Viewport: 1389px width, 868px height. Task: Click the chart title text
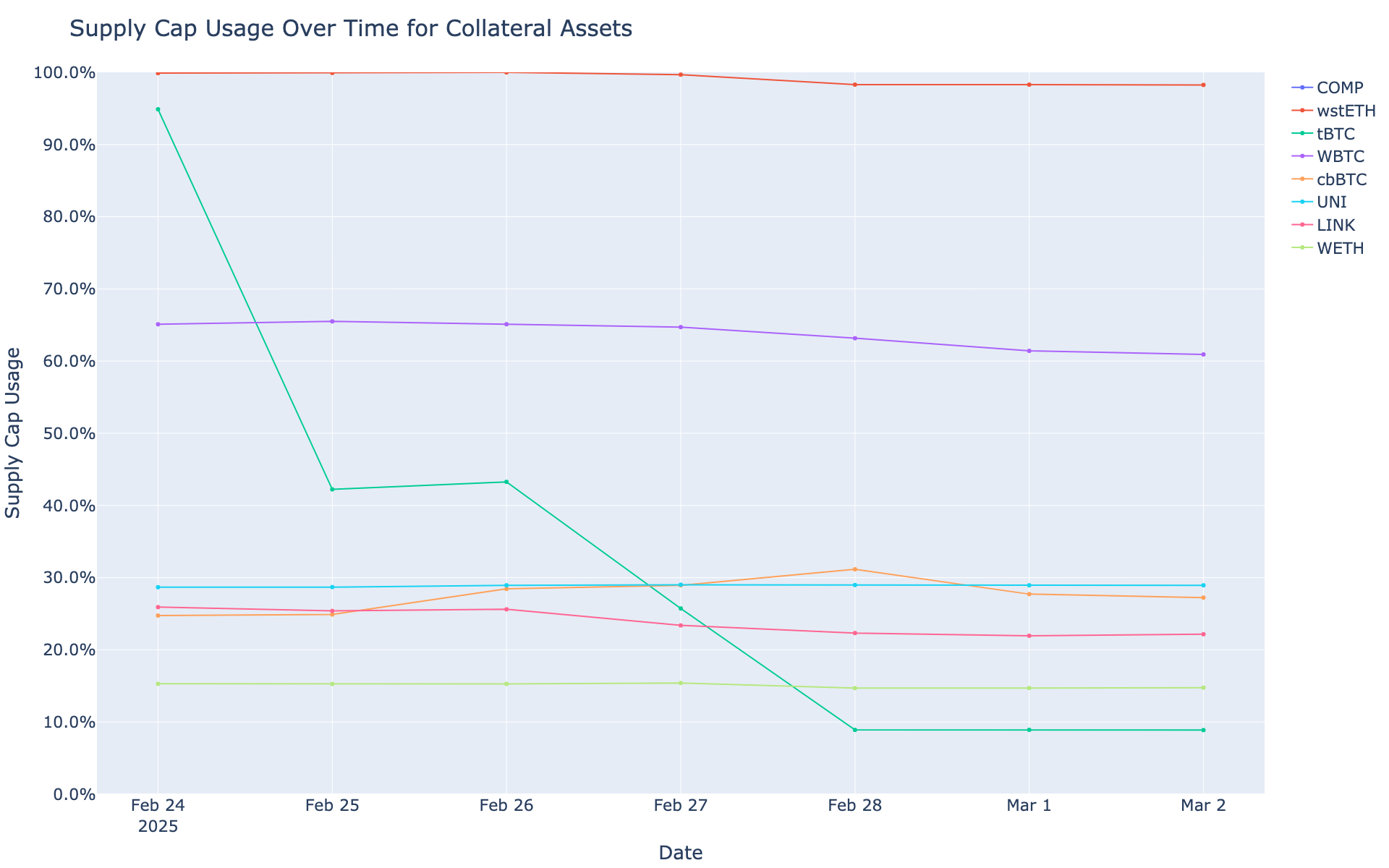351,29
